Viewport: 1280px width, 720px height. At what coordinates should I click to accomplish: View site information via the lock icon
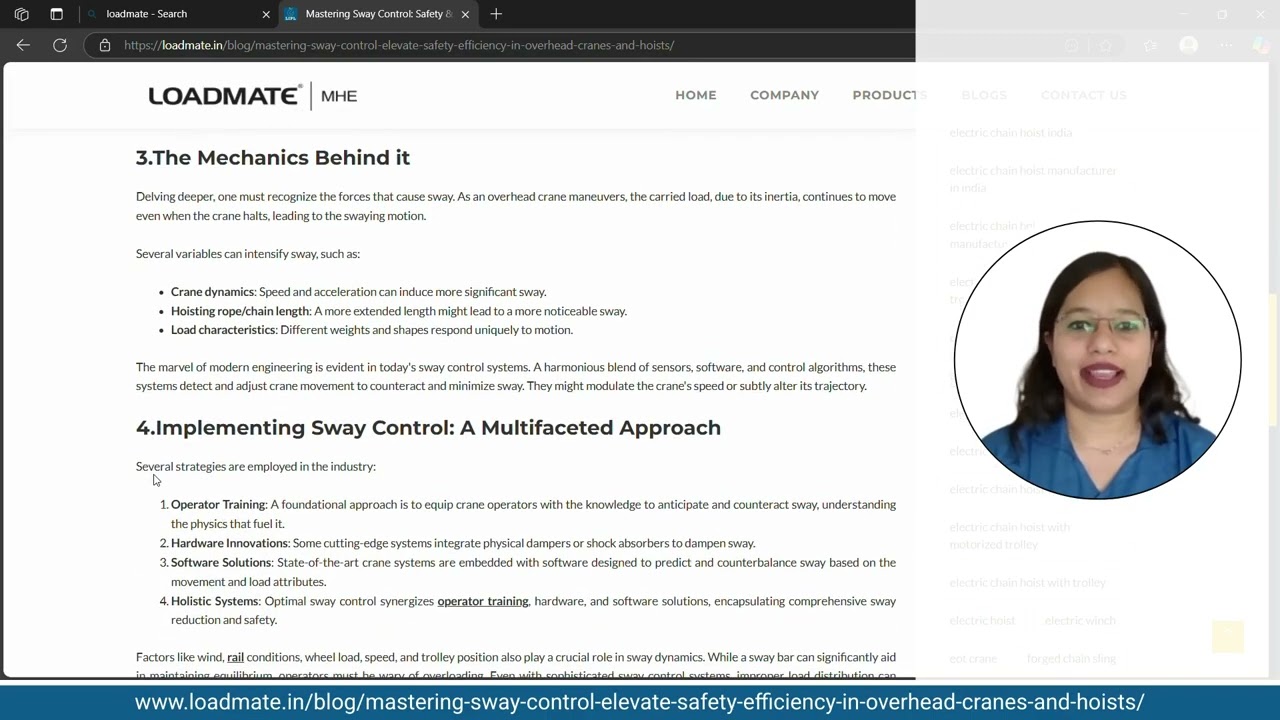tap(105, 45)
